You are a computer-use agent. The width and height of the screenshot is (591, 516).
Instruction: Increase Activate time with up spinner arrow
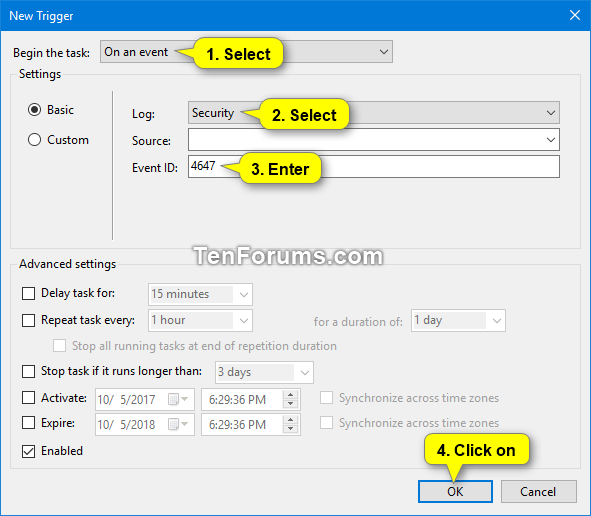click(290, 395)
